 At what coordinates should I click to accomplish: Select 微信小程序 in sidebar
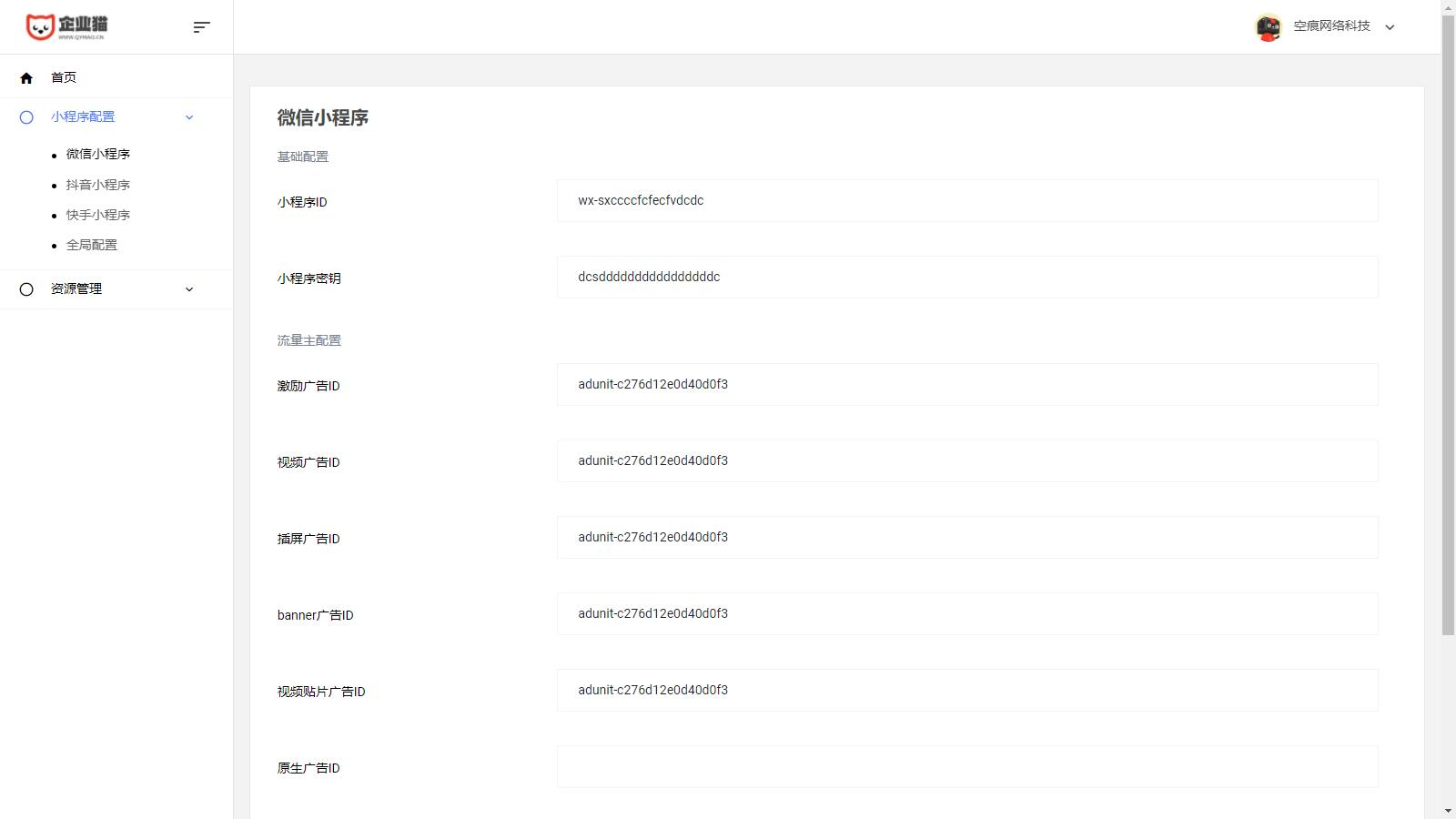click(x=98, y=155)
